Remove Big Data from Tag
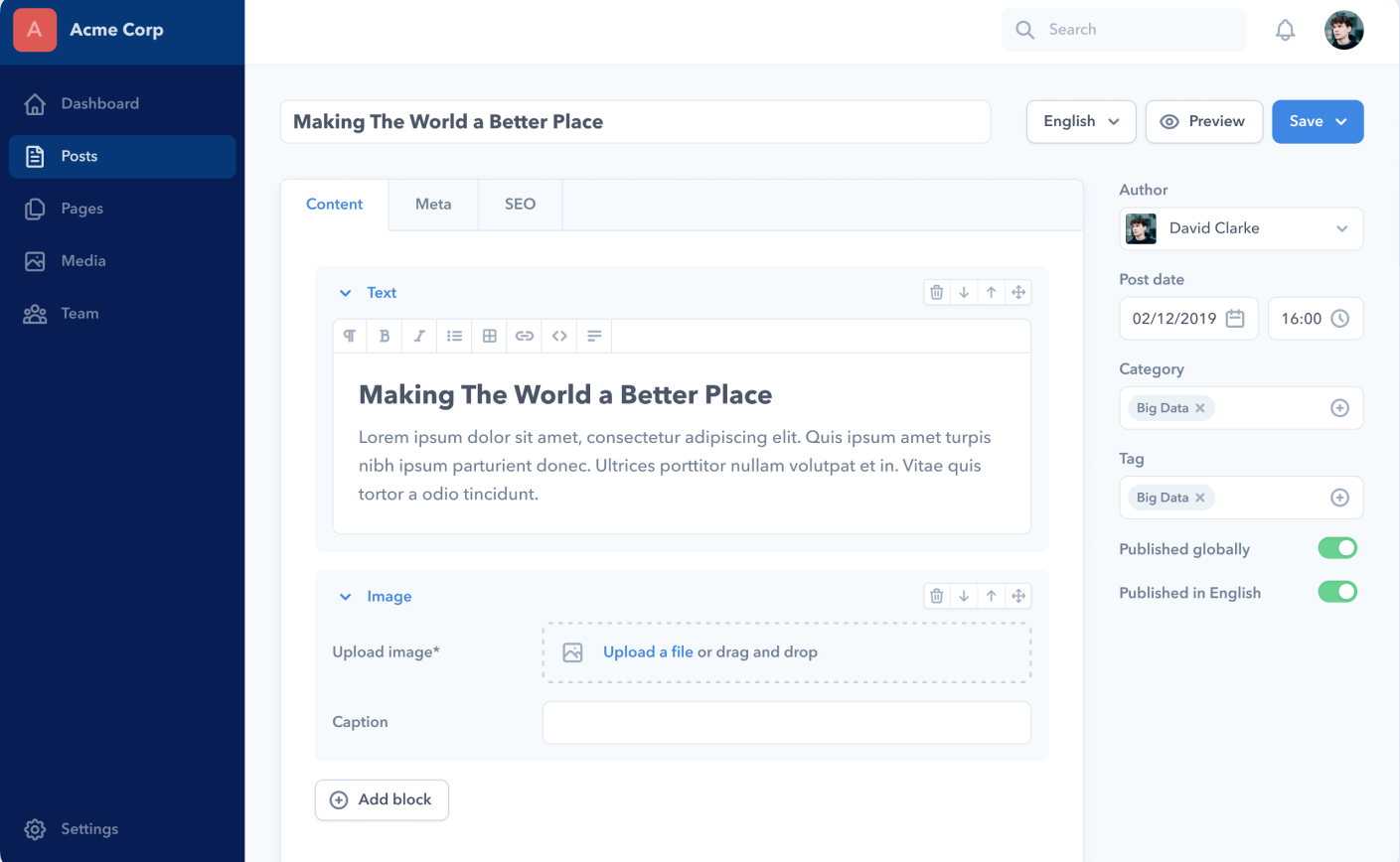Image resolution: width=1400 pixels, height=862 pixels. tap(1200, 498)
